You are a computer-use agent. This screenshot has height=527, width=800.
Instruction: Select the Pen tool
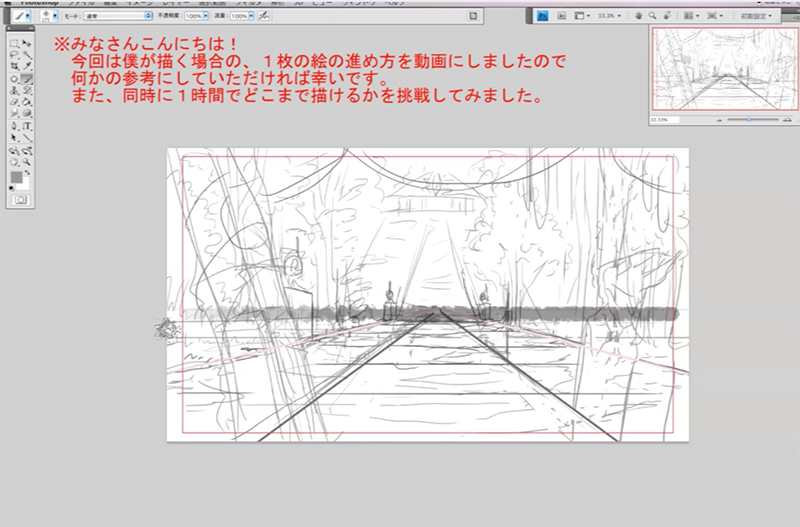tap(14, 126)
